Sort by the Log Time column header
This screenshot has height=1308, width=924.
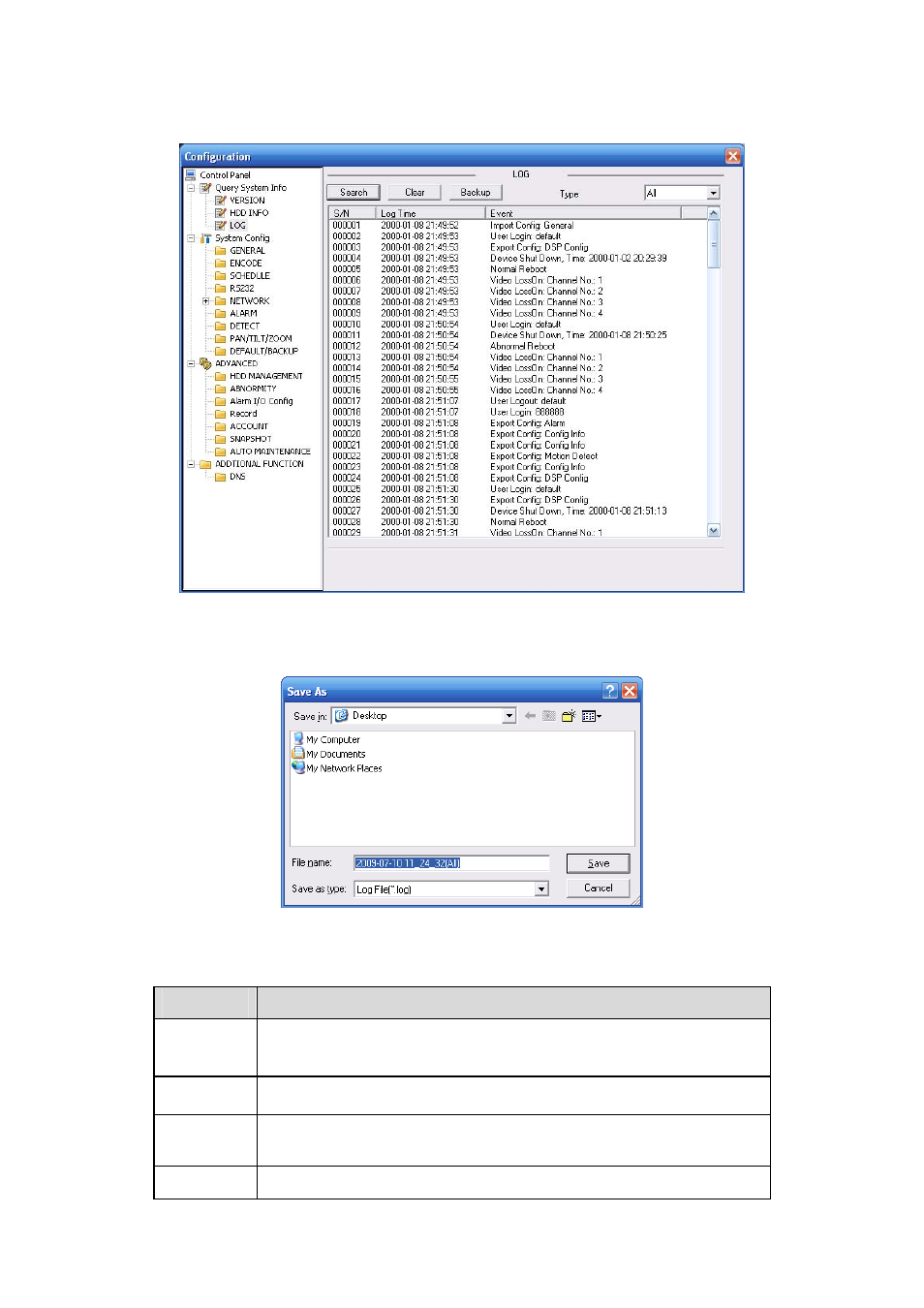coord(430,213)
